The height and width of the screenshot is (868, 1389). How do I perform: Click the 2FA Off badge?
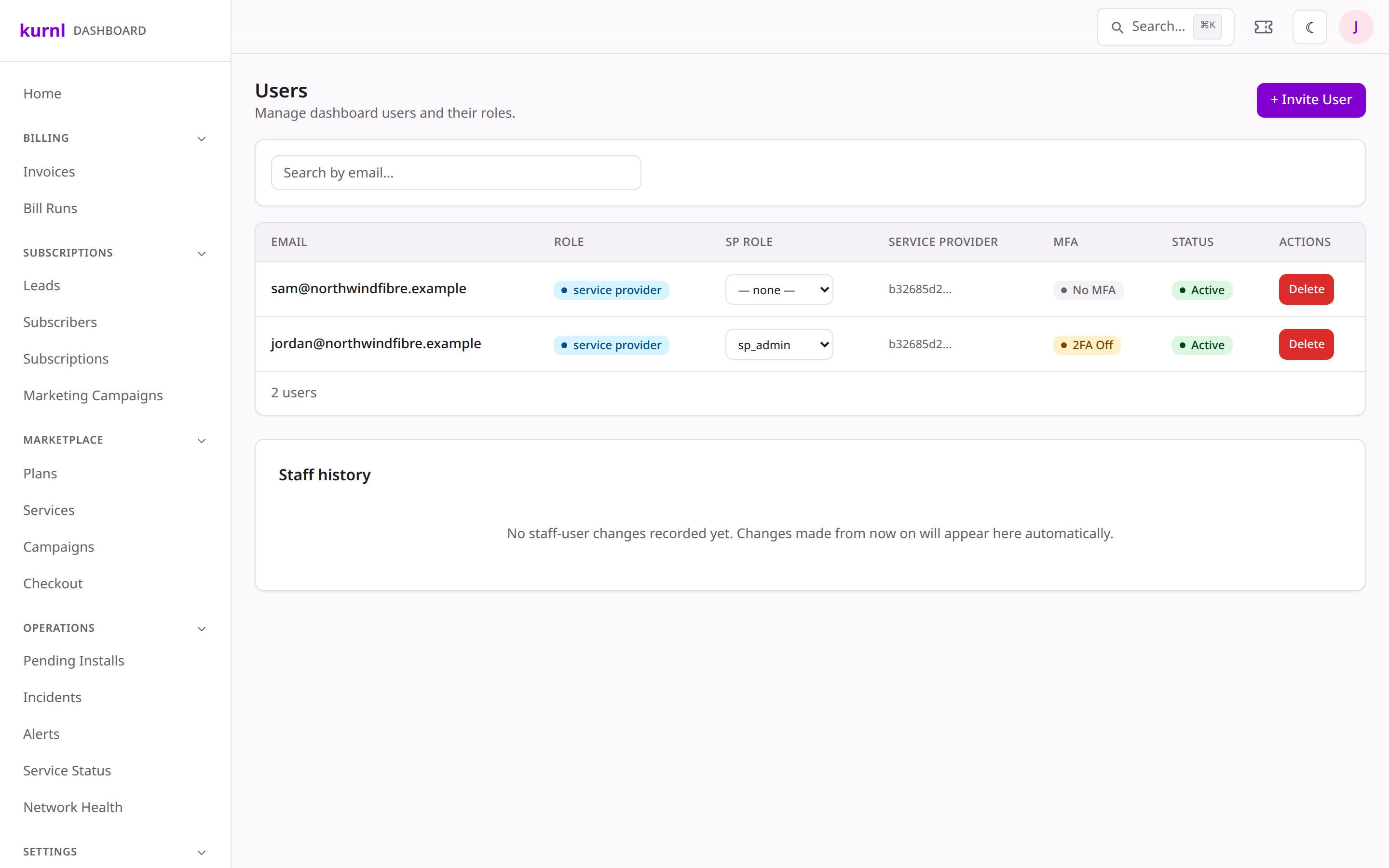[1087, 345]
